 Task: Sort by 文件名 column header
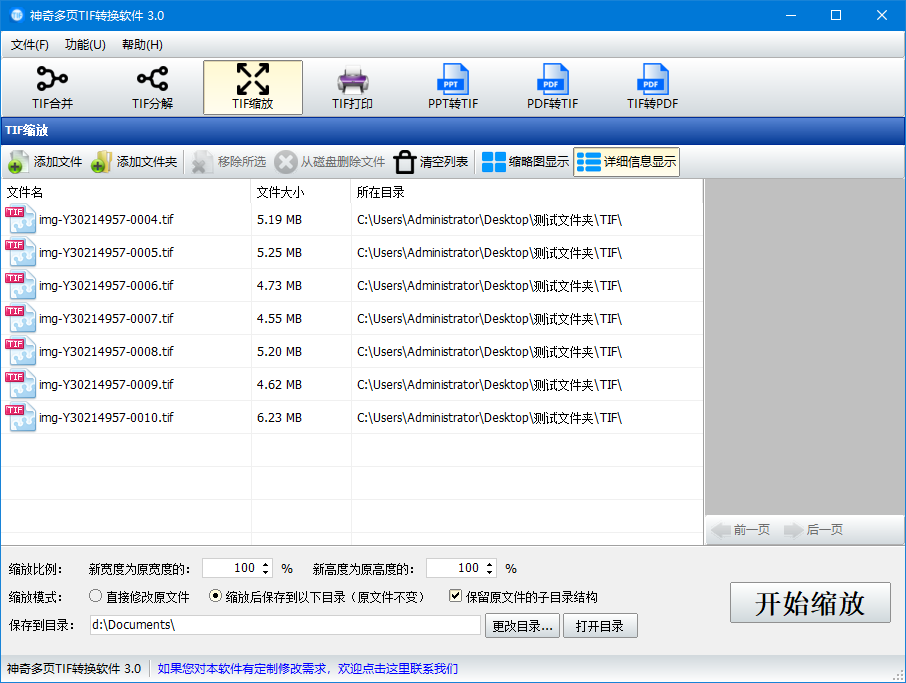pos(126,192)
